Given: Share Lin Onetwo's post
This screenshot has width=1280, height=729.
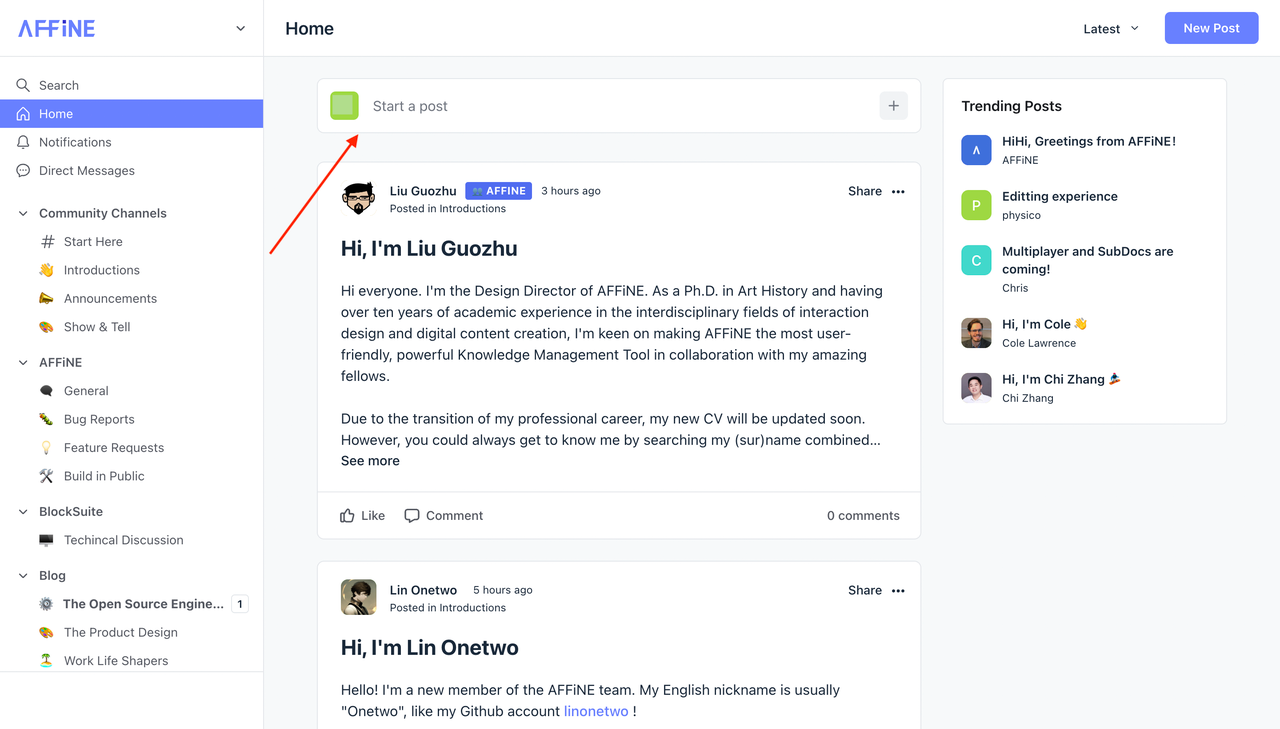Looking at the screenshot, I should pos(865,591).
